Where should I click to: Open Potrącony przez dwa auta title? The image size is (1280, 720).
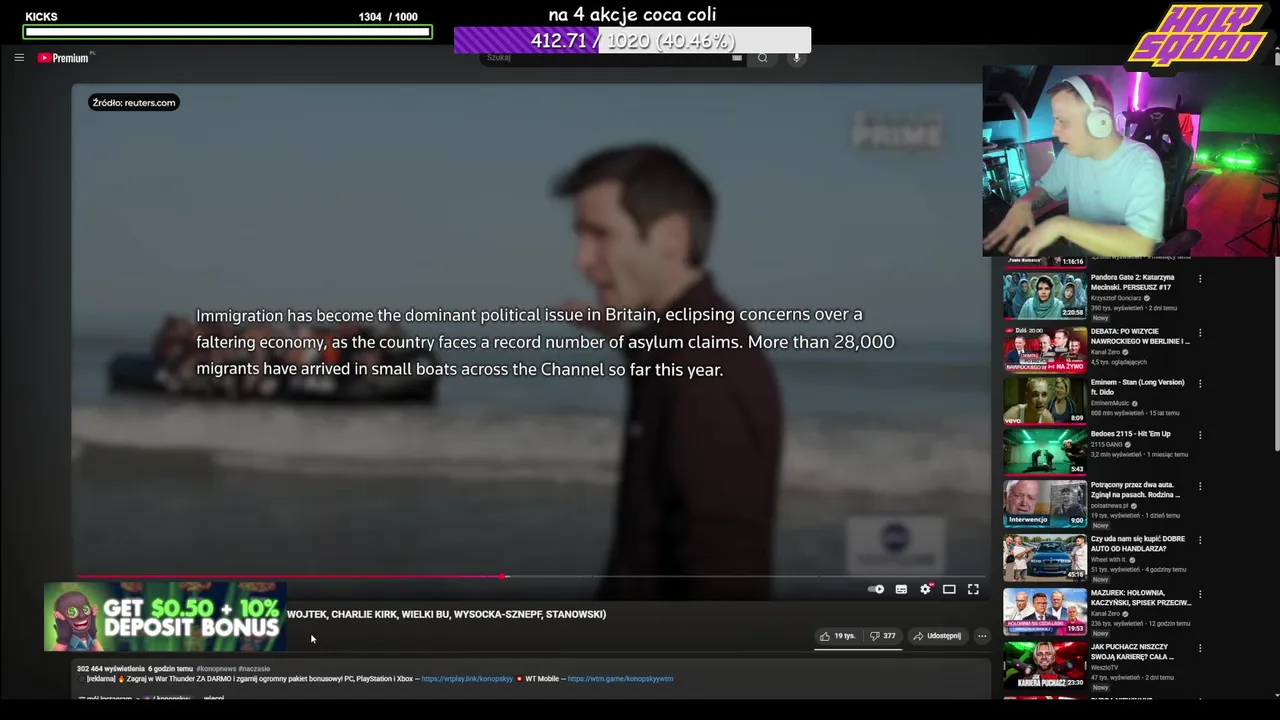(x=1135, y=490)
